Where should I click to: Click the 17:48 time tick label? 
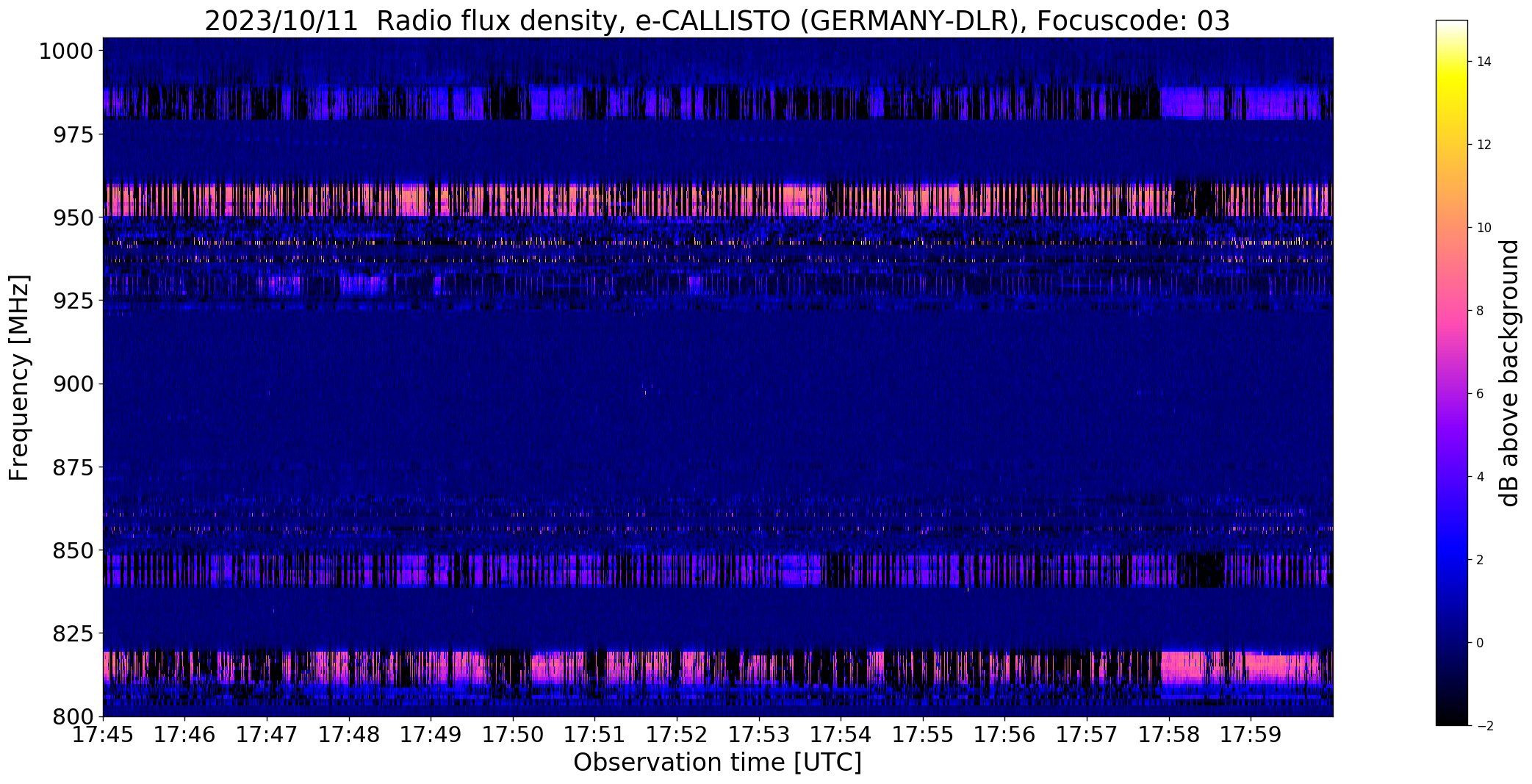click(x=349, y=735)
